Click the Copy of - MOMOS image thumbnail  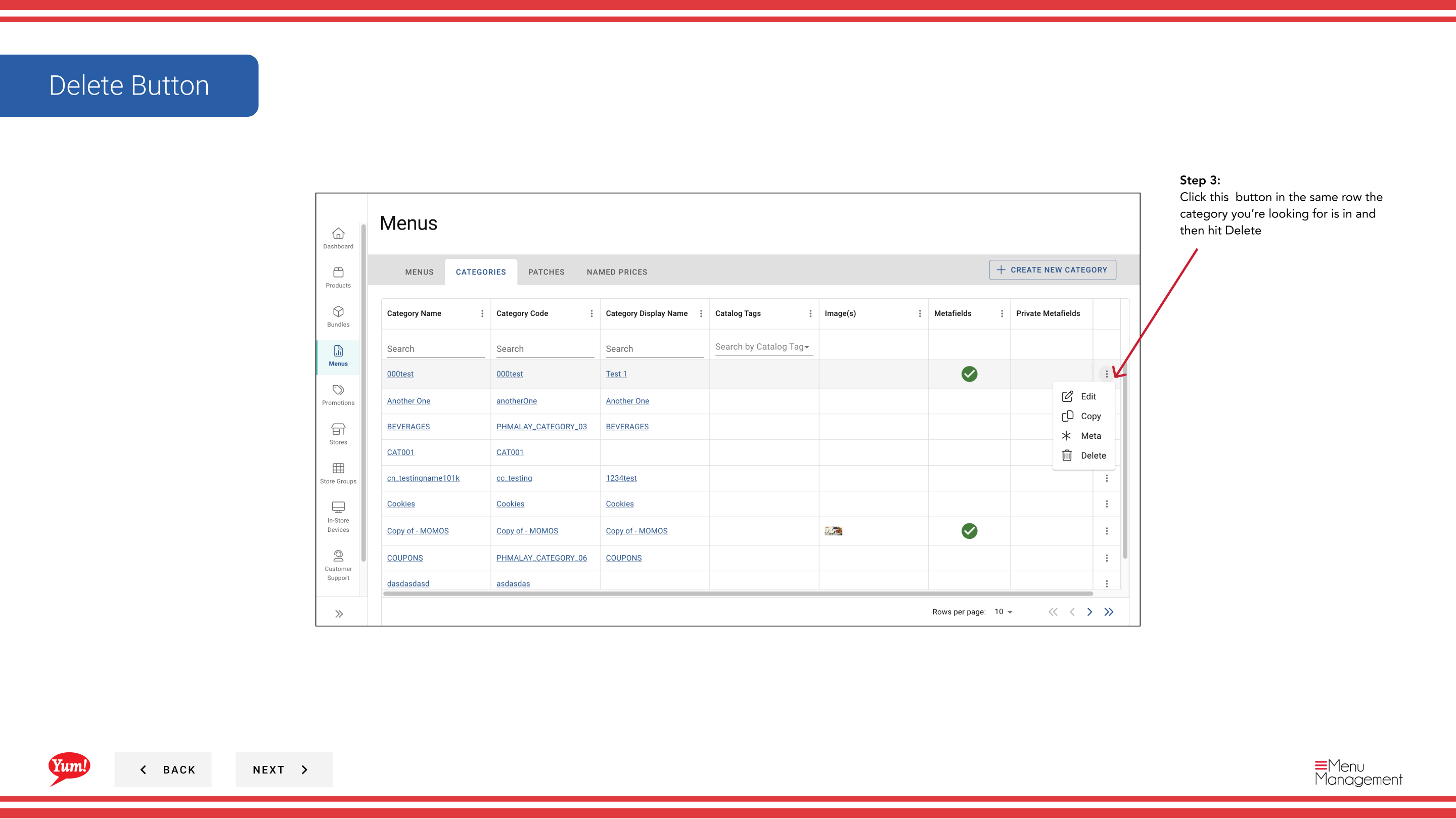pos(833,531)
